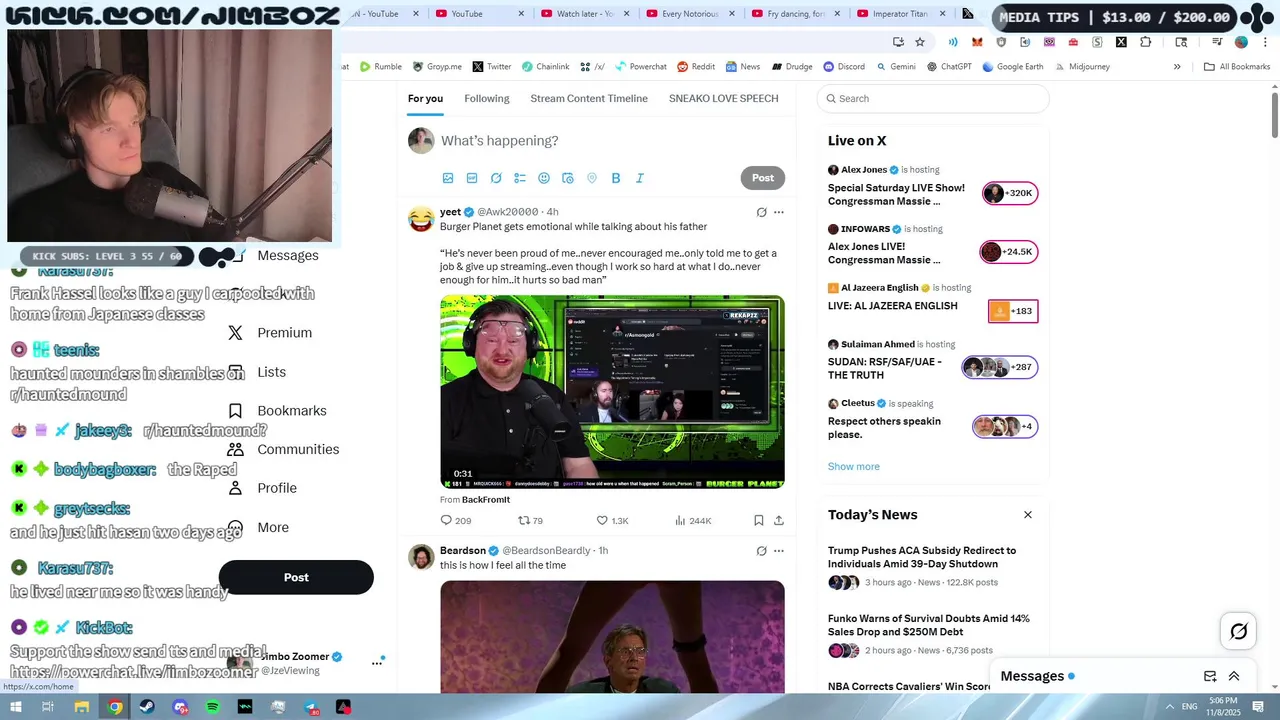Dismiss the Today's News panel

click(1027, 515)
